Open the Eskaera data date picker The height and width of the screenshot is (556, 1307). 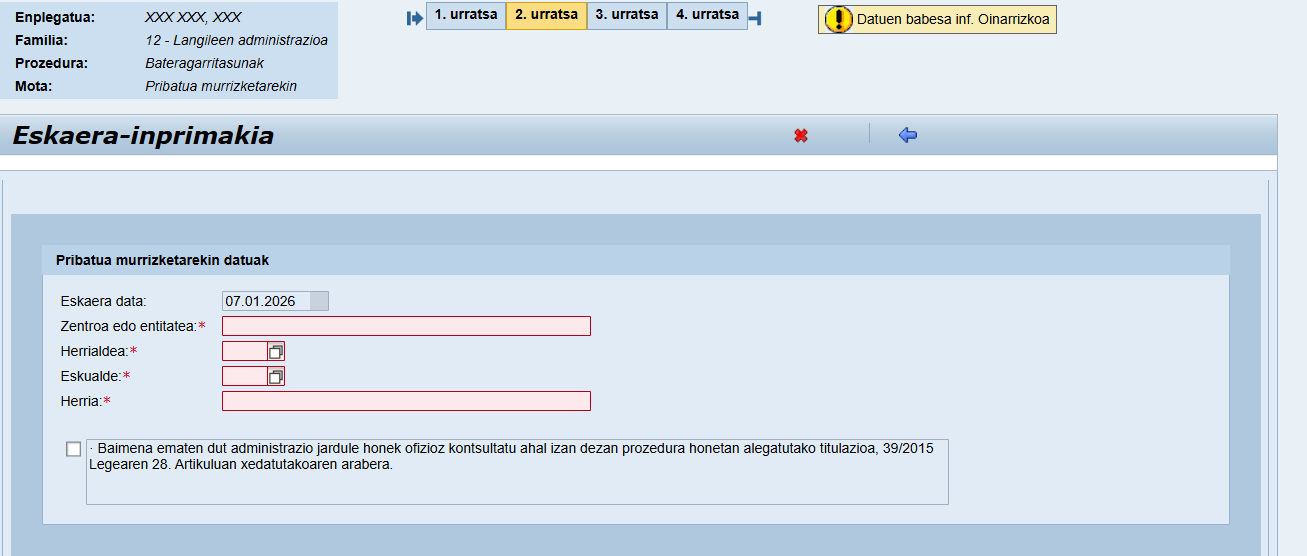pyautogui.click(x=319, y=301)
